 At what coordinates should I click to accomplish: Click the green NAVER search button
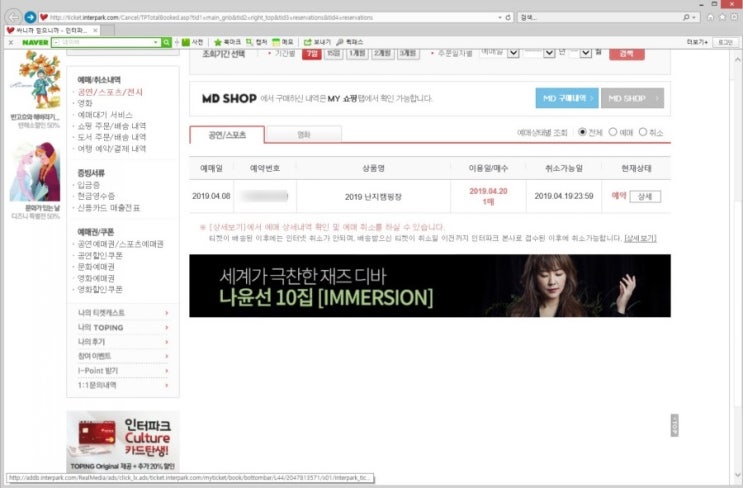[166, 43]
